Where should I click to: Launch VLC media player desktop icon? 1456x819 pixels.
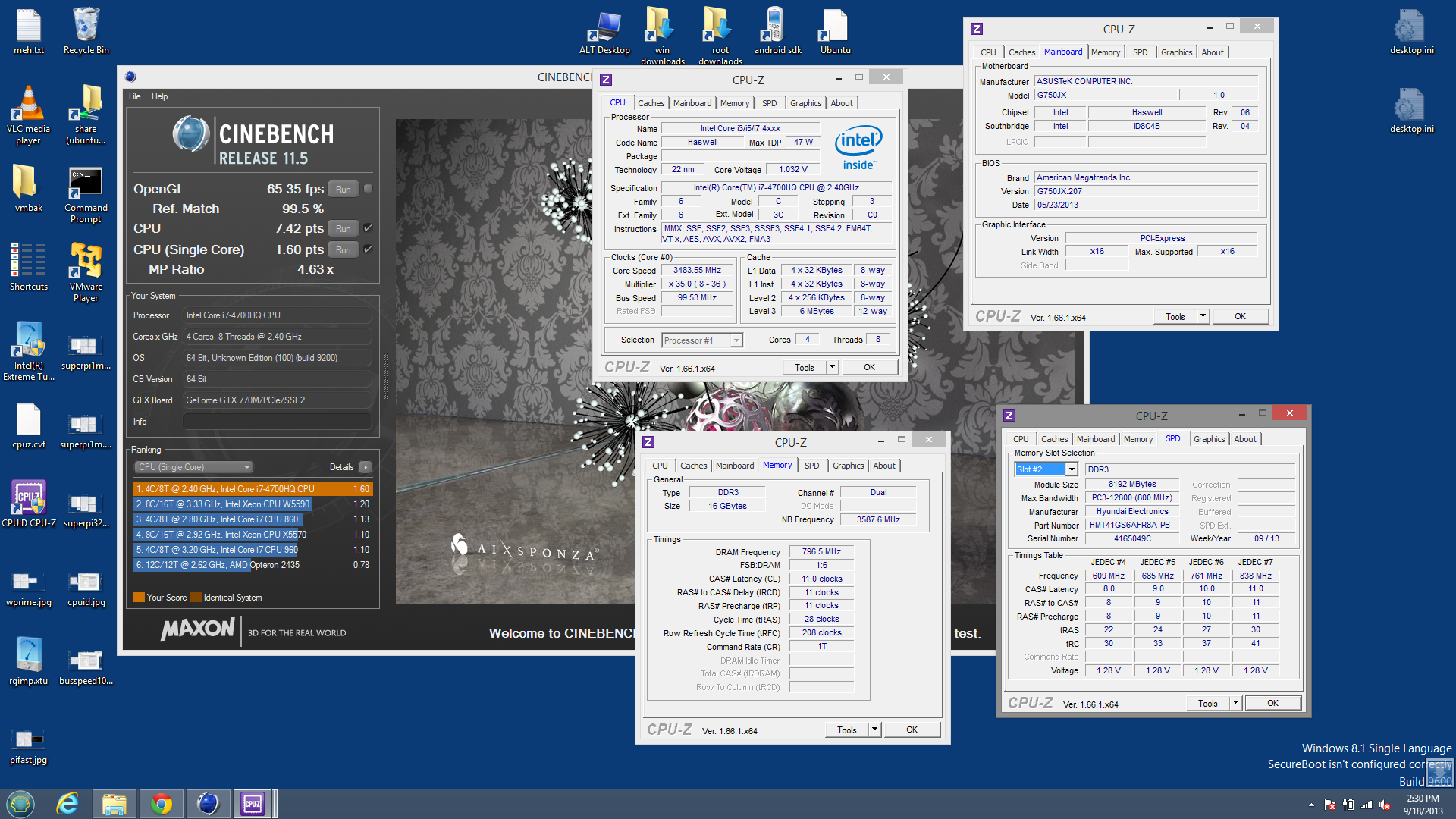[29, 115]
